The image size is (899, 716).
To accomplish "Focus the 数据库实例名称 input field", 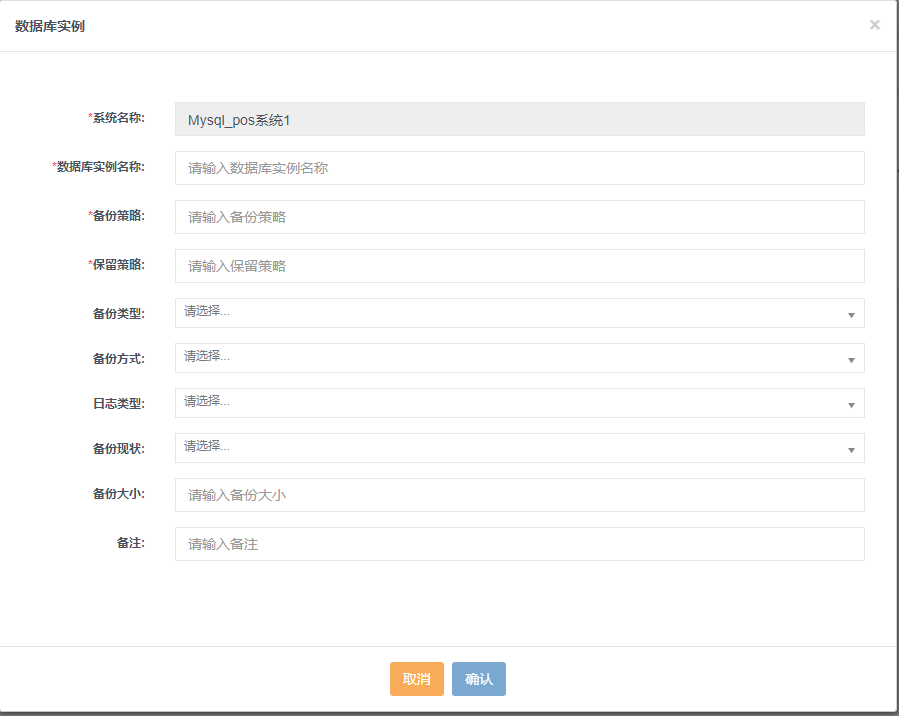I will coord(519,168).
